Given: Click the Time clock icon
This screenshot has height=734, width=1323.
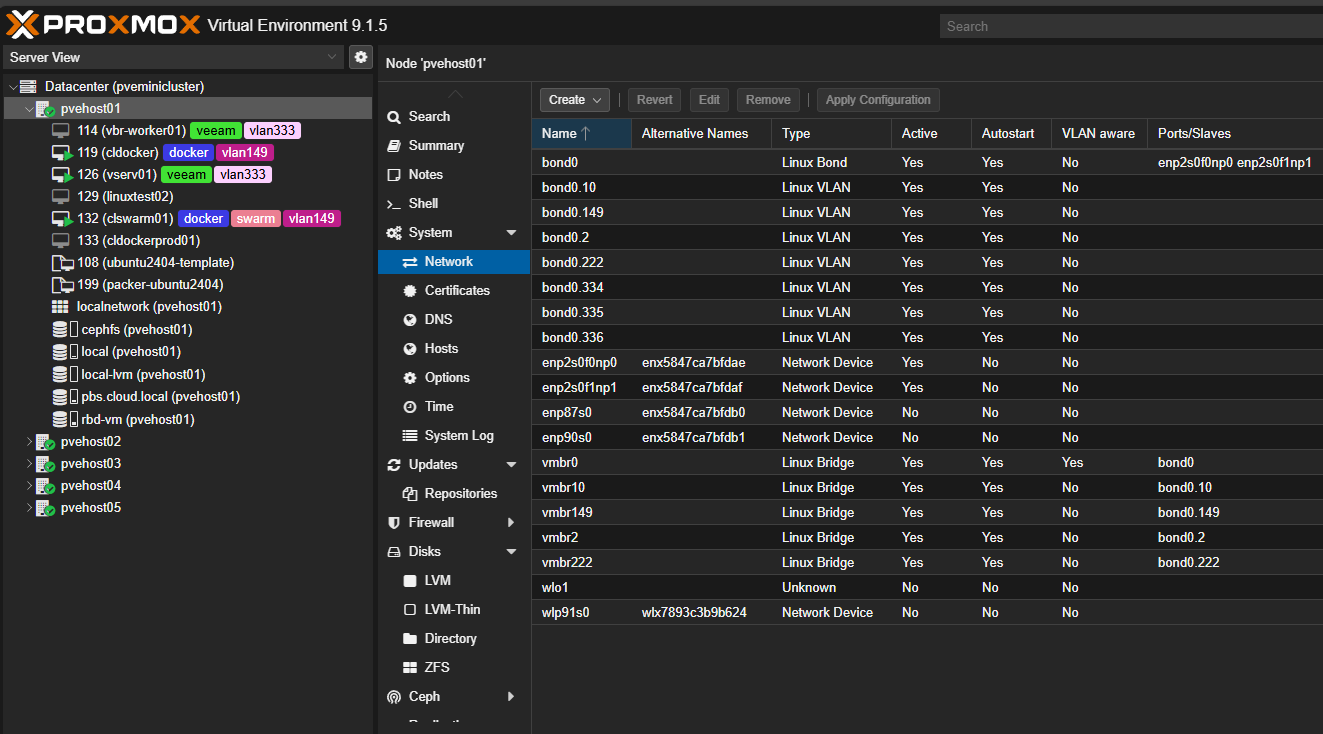Looking at the screenshot, I should [410, 407].
